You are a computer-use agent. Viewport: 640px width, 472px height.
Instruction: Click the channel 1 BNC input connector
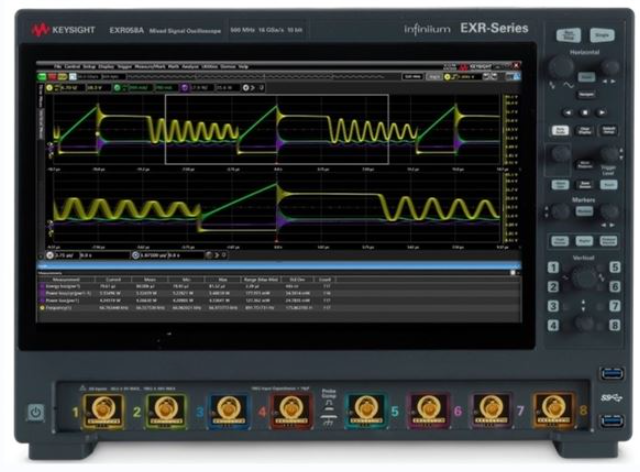pyautogui.click(x=102, y=409)
